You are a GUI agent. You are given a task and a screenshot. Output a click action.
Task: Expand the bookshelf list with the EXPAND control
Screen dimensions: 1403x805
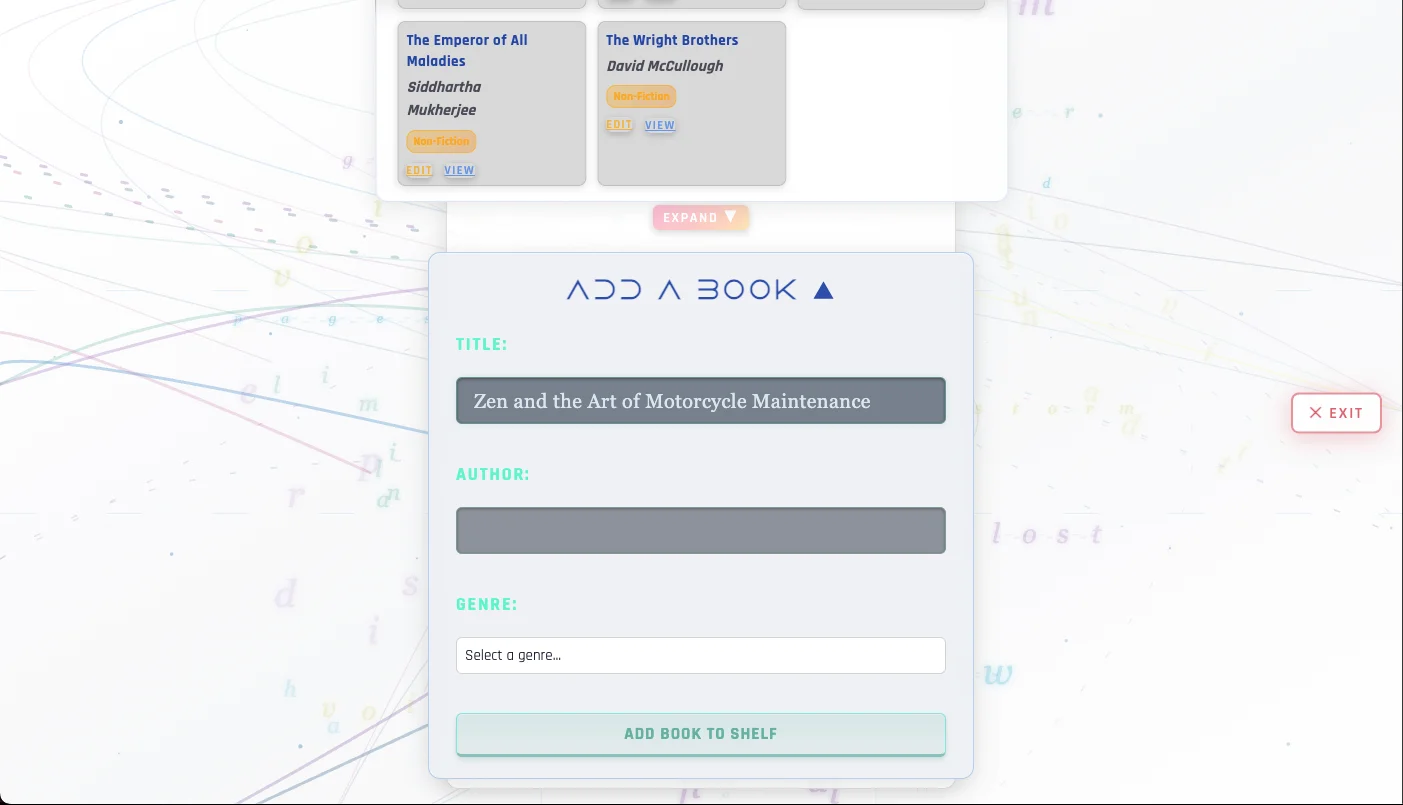click(x=692, y=217)
